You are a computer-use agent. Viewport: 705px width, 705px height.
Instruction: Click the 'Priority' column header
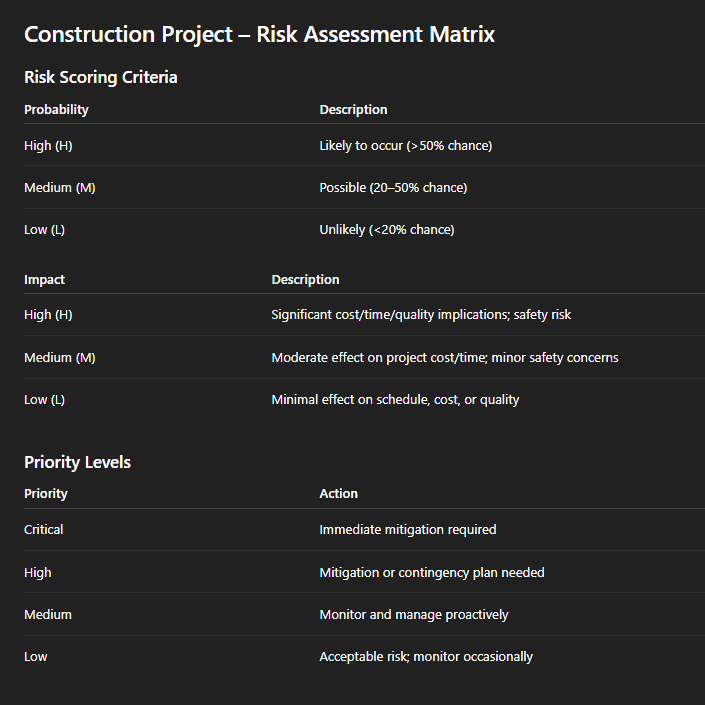tap(46, 494)
